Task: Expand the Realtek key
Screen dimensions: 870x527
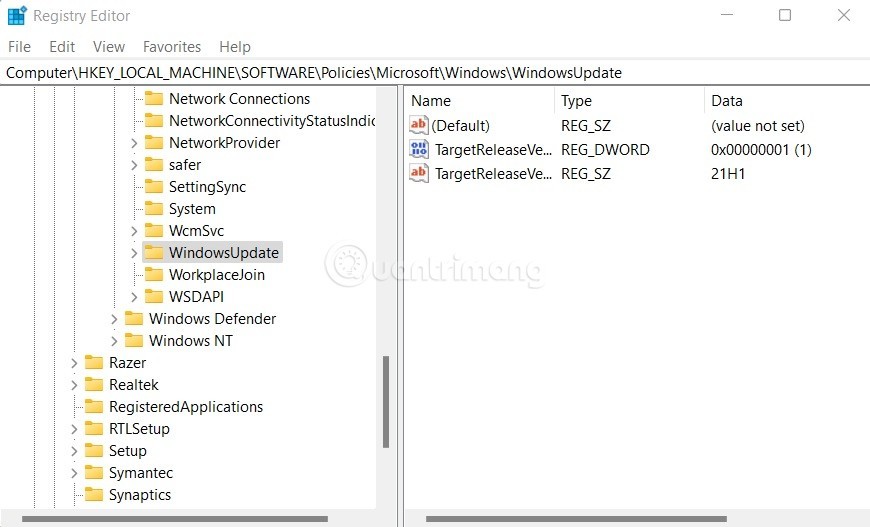Action: 74,385
